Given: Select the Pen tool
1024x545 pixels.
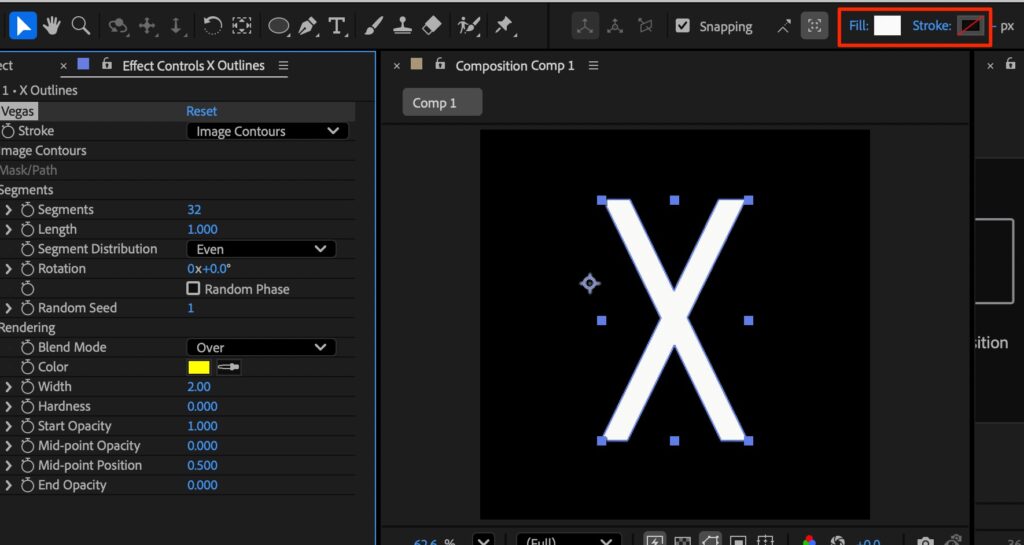Looking at the screenshot, I should coord(308,26).
